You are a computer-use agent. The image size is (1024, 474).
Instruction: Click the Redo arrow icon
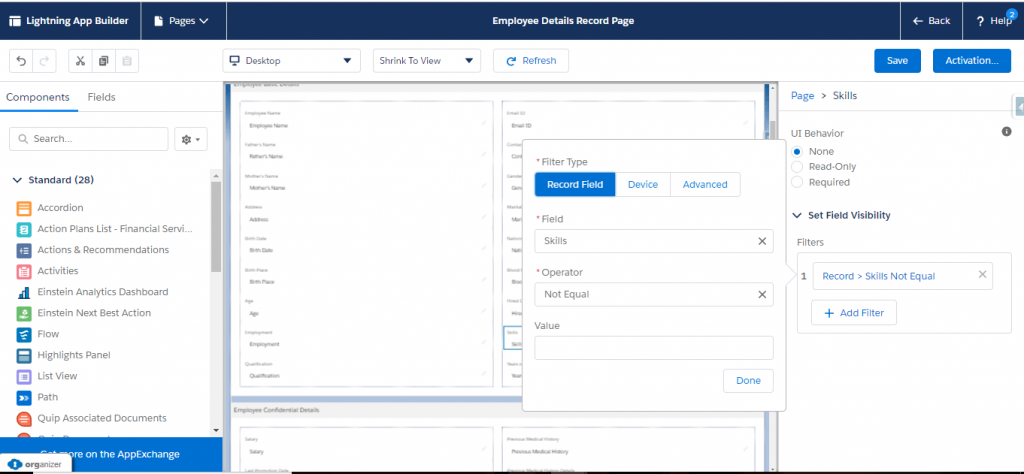(x=44, y=61)
